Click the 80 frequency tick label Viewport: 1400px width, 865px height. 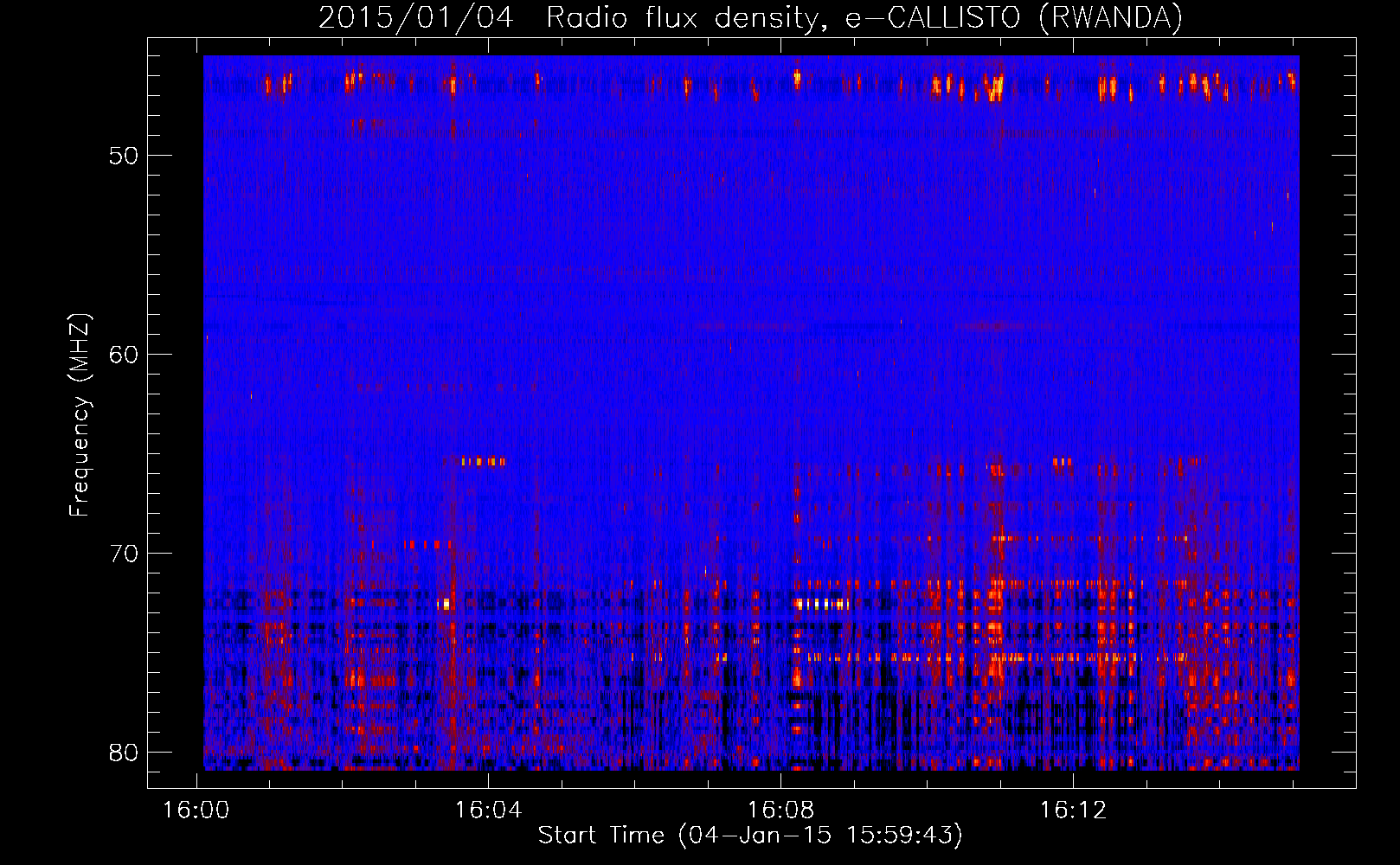click(x=124, y=752)
